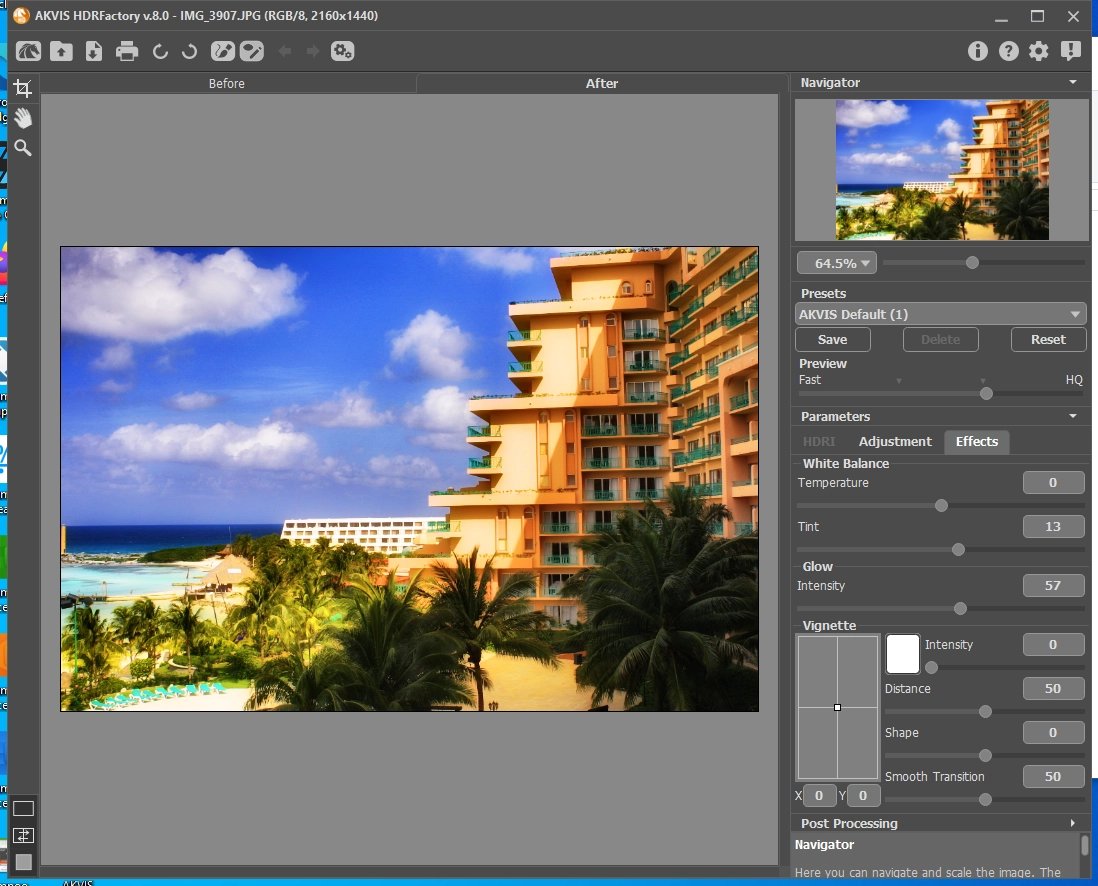This screenshot has width=1098, height=886.
Task: Click the white Vignette color swatch
Action: click(x=902, y=654)
